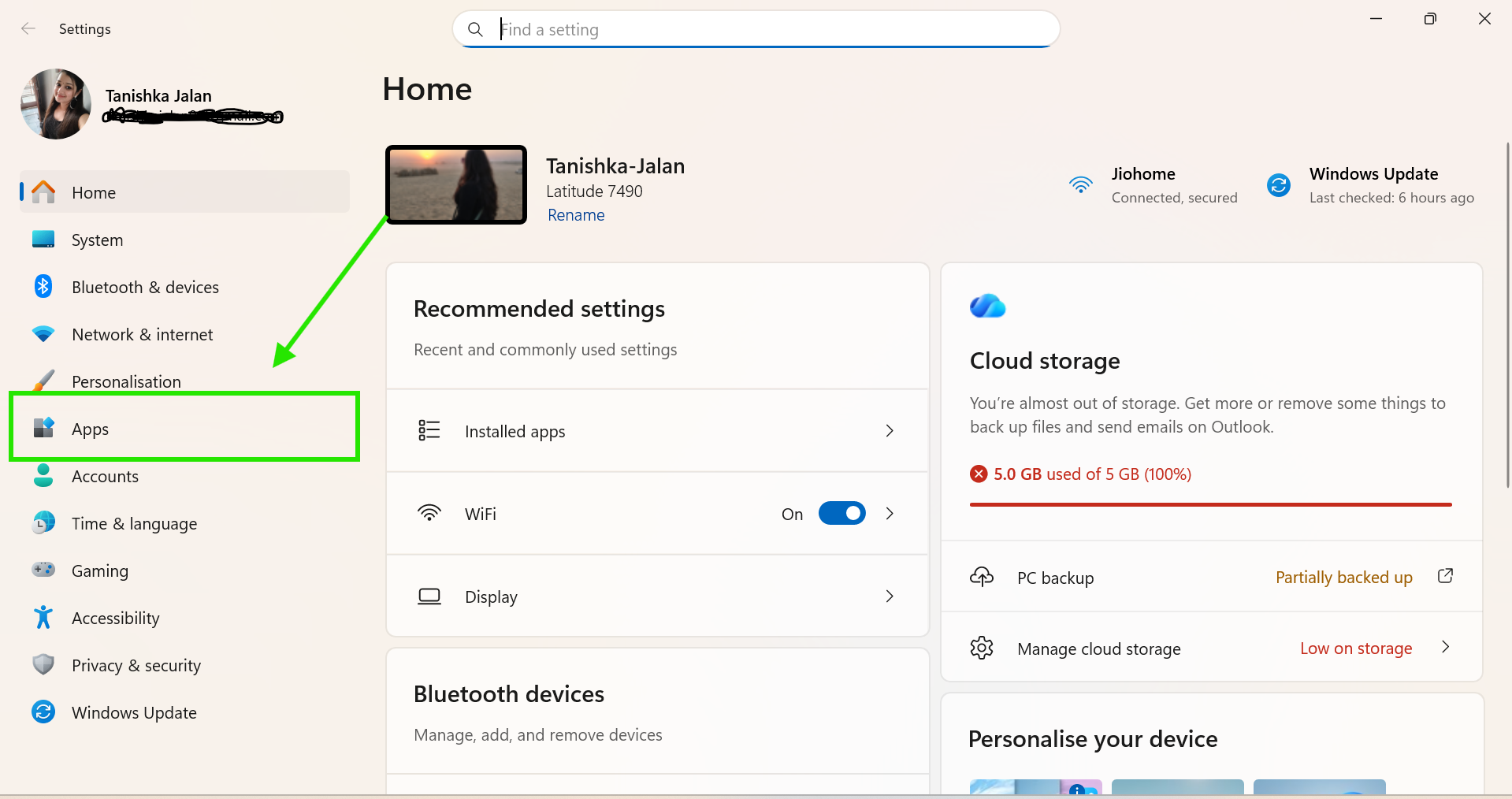Open Privacy & security section

184,665
